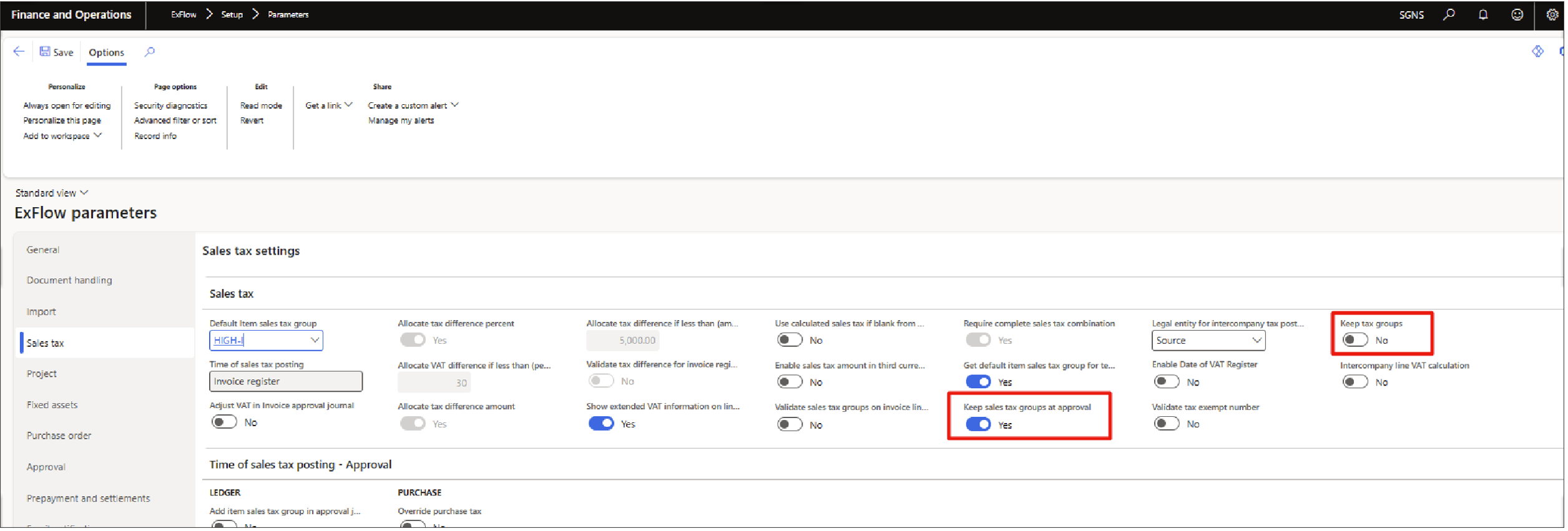Expand the Standard view selector

pyautogui.click(x=52, y=193)
